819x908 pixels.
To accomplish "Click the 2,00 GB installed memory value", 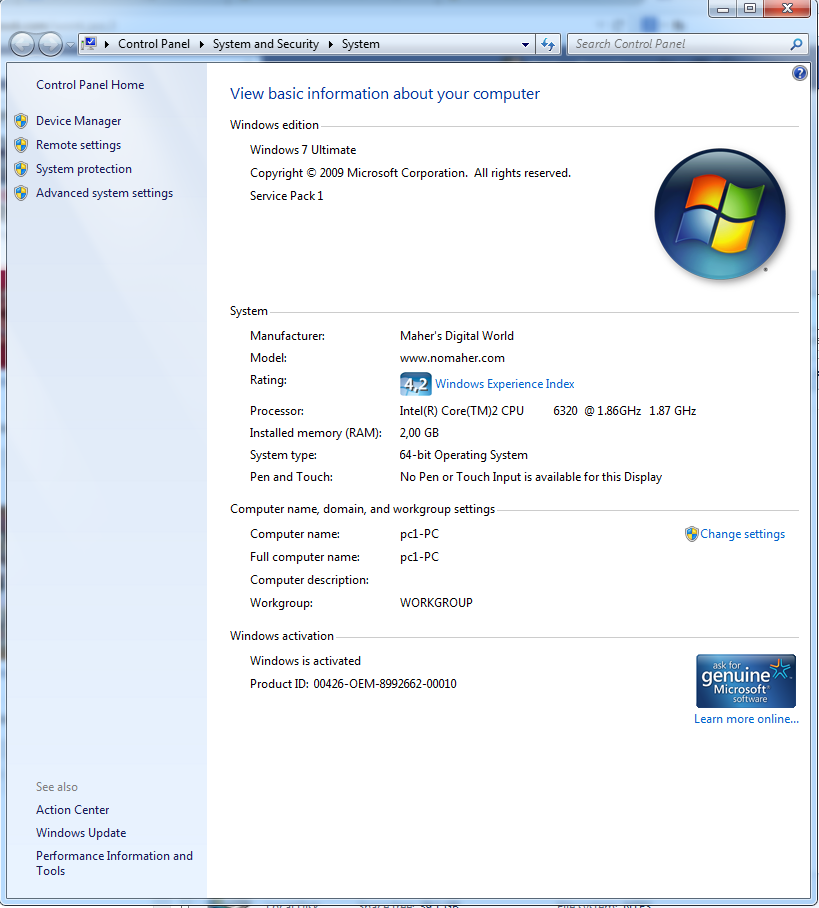I will (419, 433).
